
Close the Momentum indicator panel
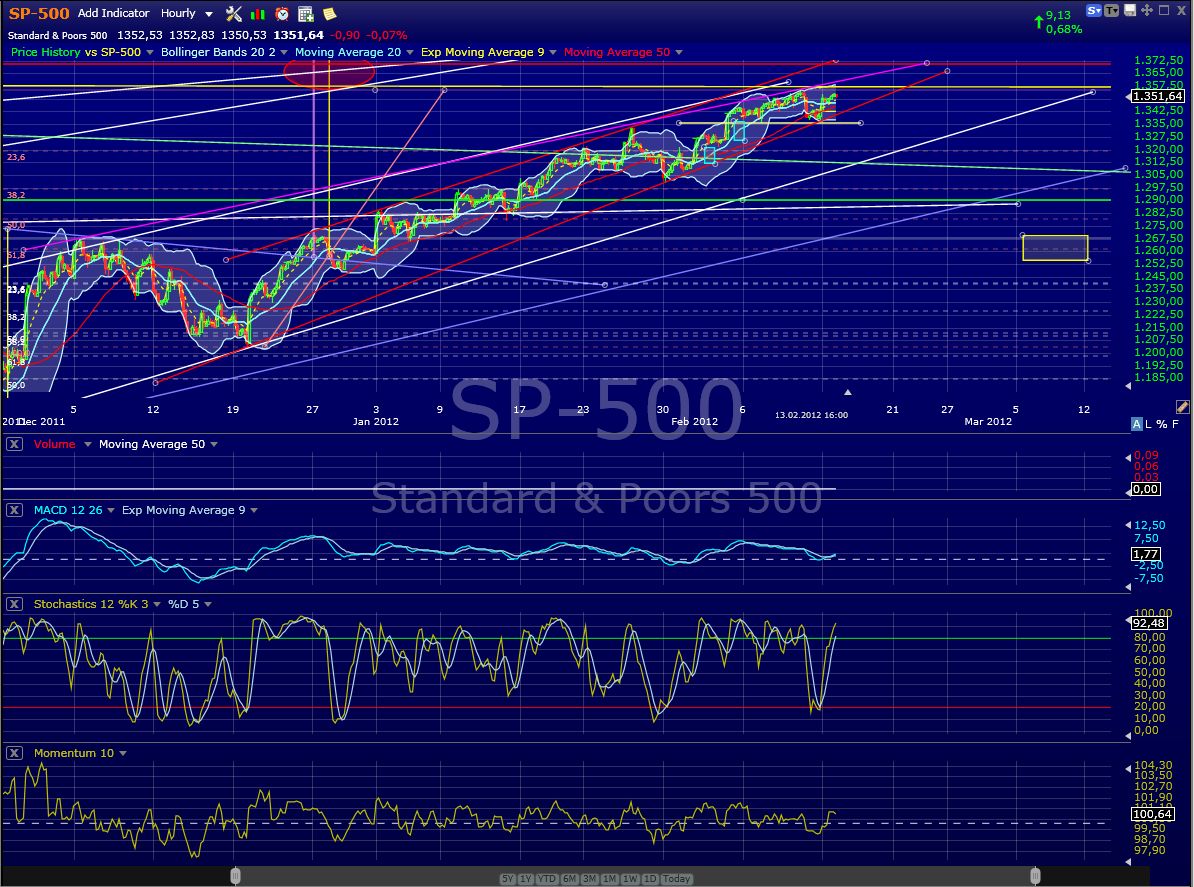pyautogui.click(x=14, y=753)
